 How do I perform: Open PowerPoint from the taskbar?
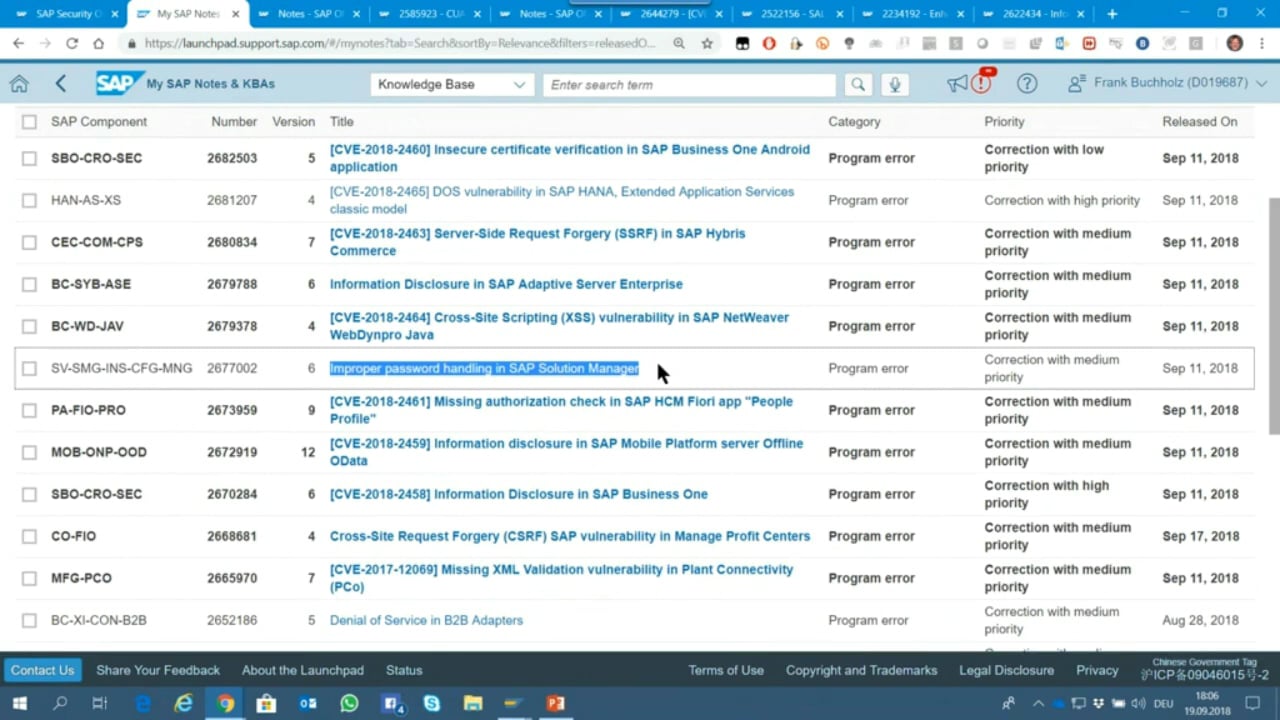pyautogui.click(x=555, y=704)
